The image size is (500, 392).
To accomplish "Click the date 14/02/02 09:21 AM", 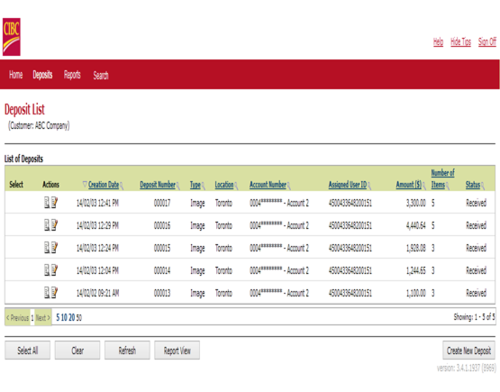I will tap(98, 293).
